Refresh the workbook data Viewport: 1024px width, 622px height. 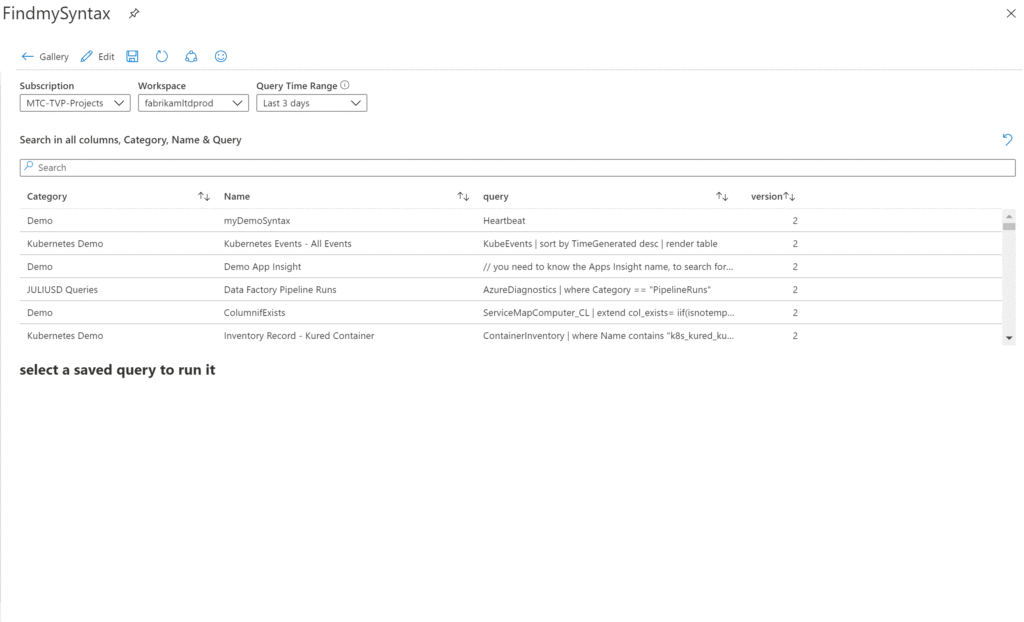tap(161, 56)
